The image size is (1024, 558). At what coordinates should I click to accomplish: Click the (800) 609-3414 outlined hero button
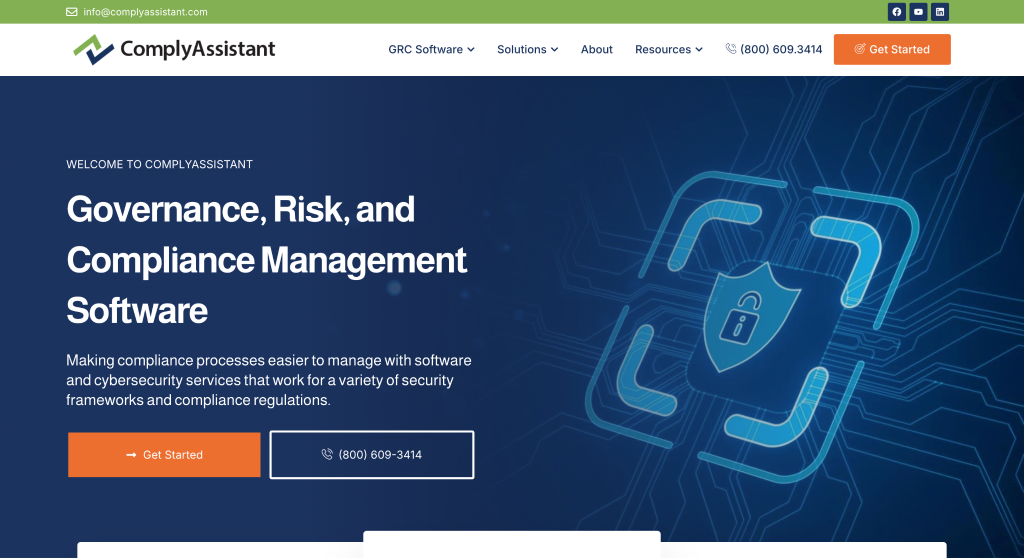(372, 455)
